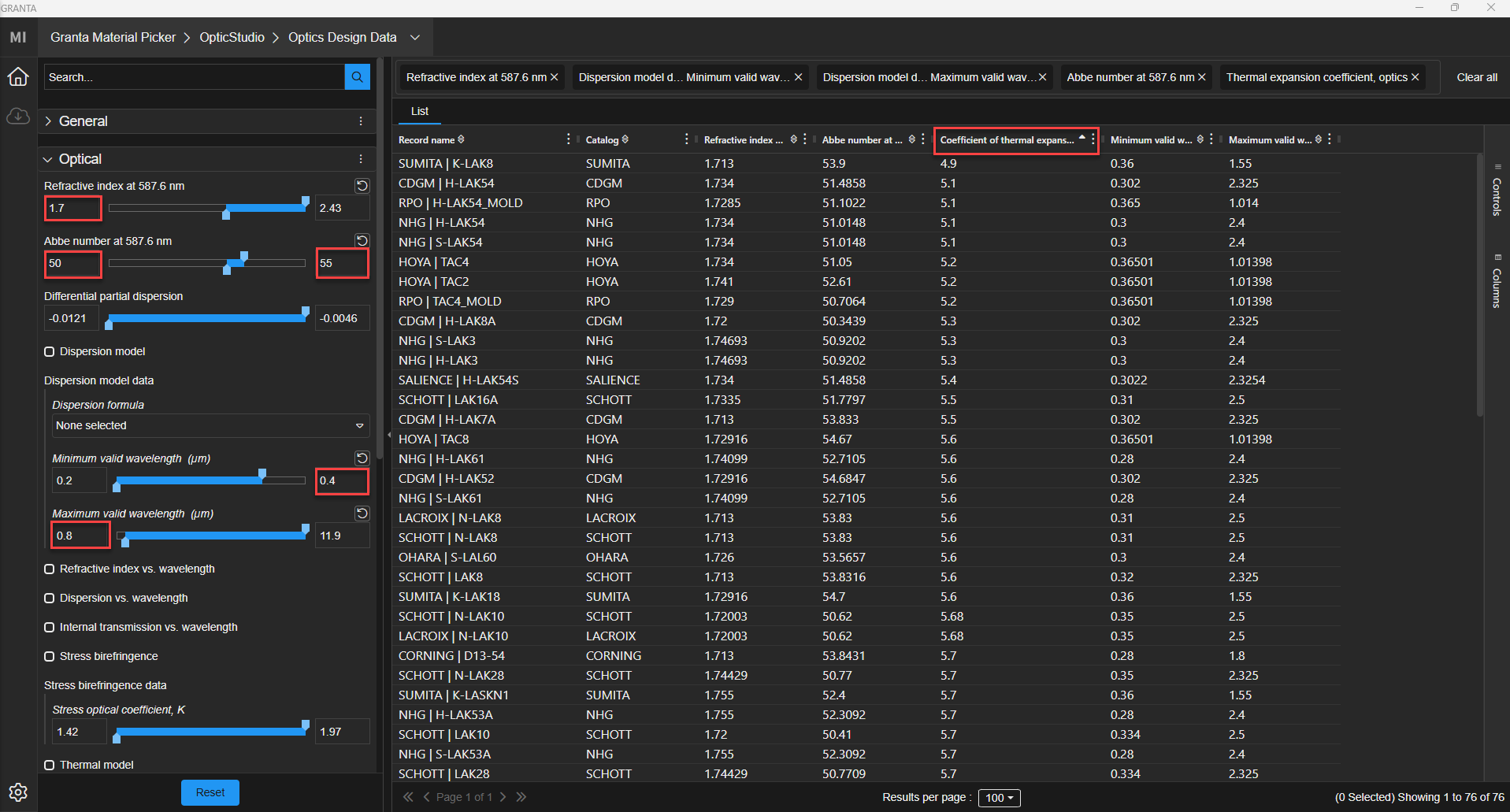
Task: Reset the Abbe number at 587.6 nm filter
Action: tap(362, 241)
